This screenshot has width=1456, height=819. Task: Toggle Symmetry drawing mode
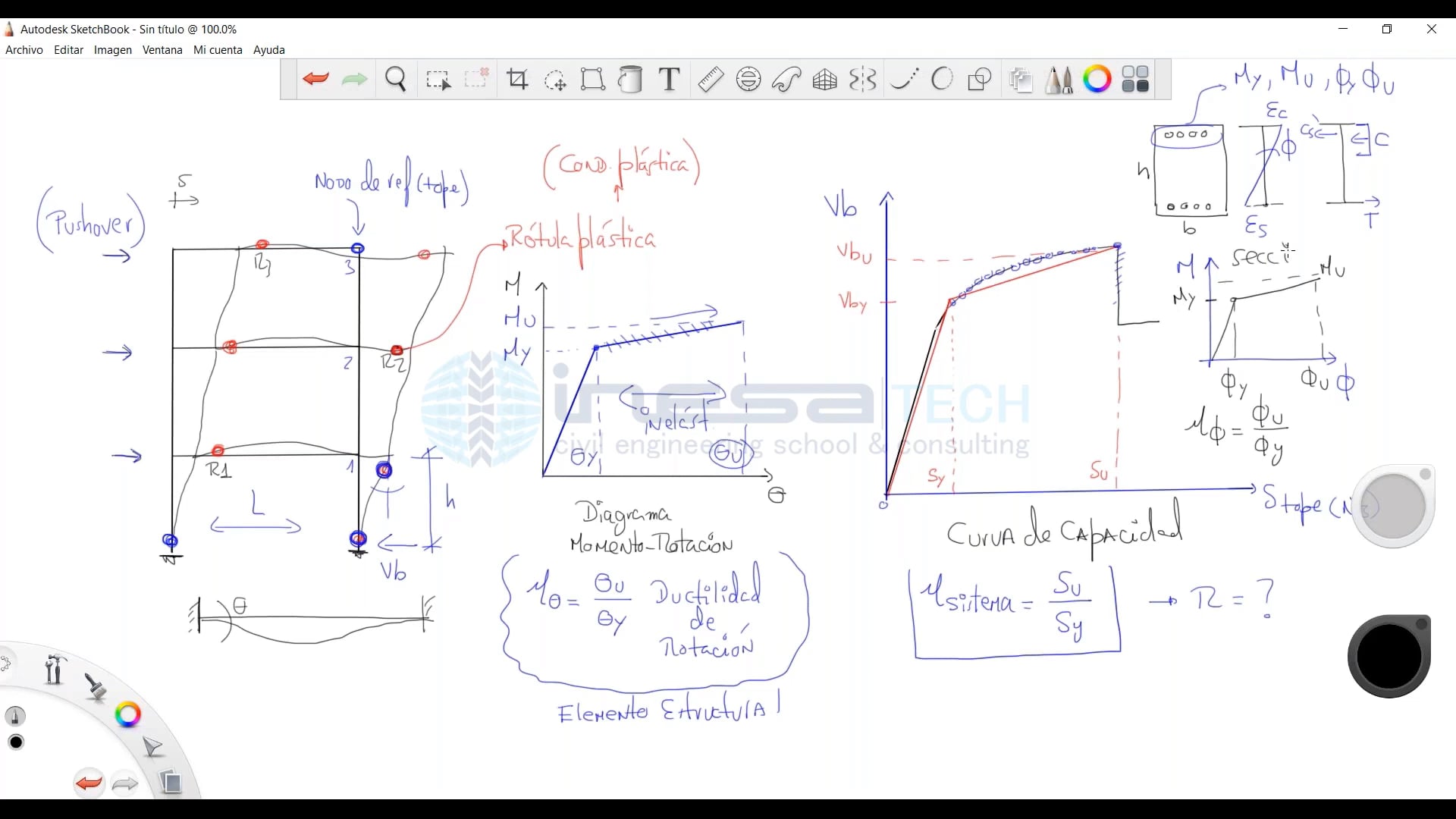tap(863, 79)
